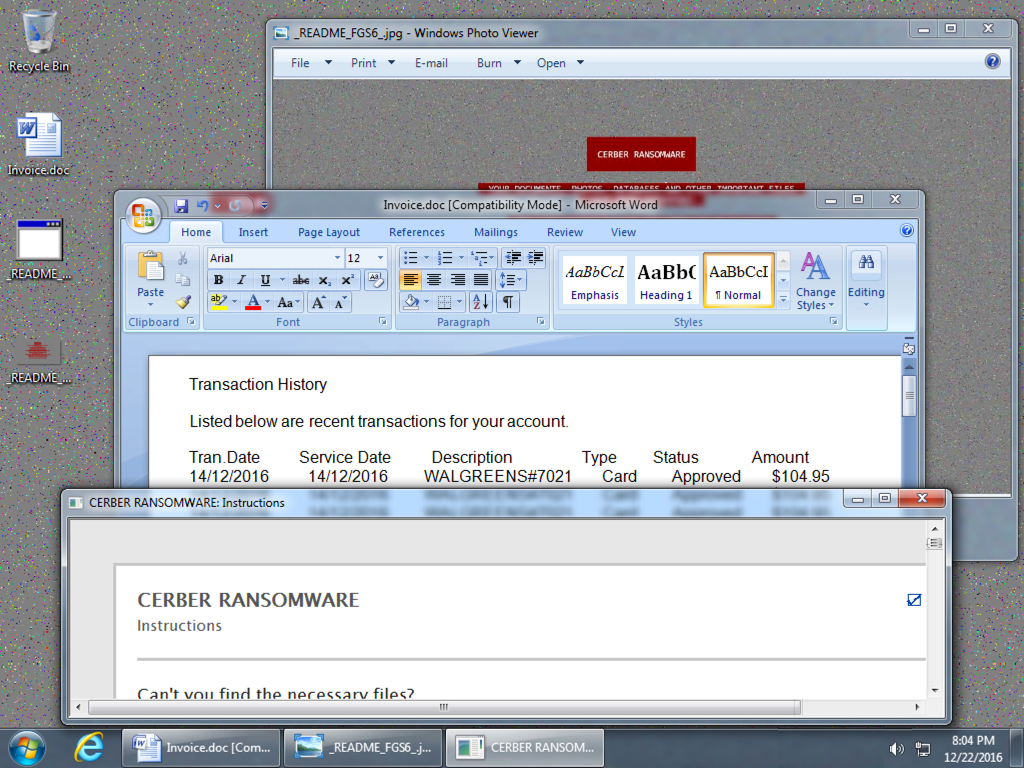1024x768 pixels.
Task: Toggle Superscript formatting
Action: tap(347, 280)
